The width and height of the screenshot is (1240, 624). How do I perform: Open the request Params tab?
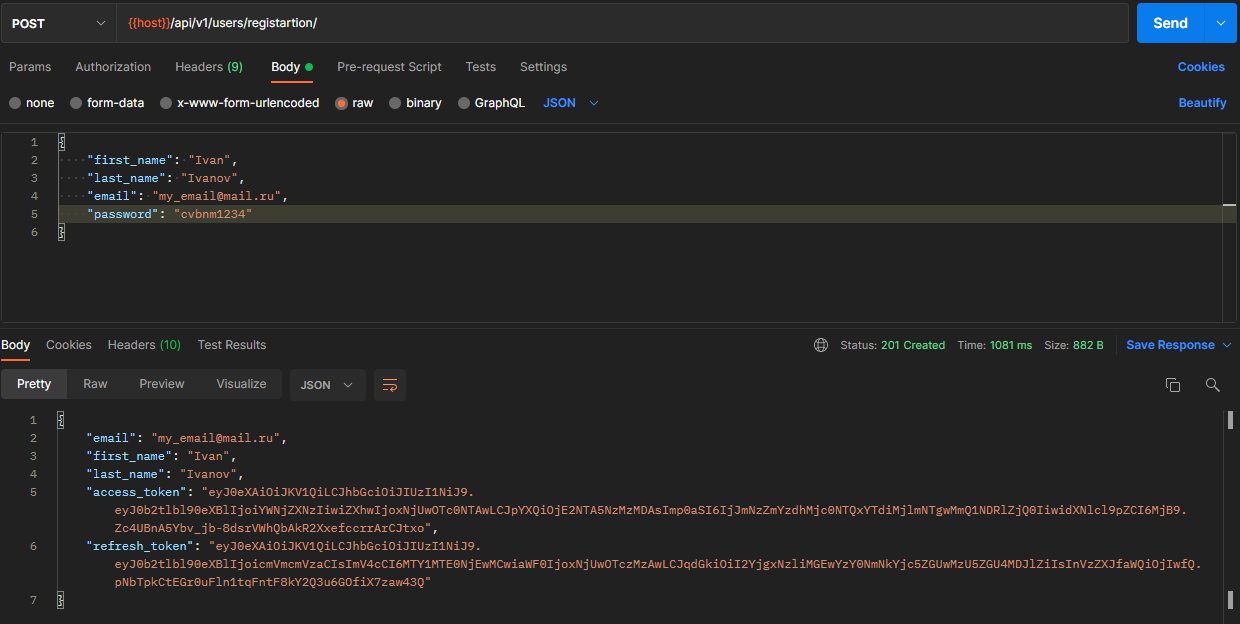click(x=30, y=67)
